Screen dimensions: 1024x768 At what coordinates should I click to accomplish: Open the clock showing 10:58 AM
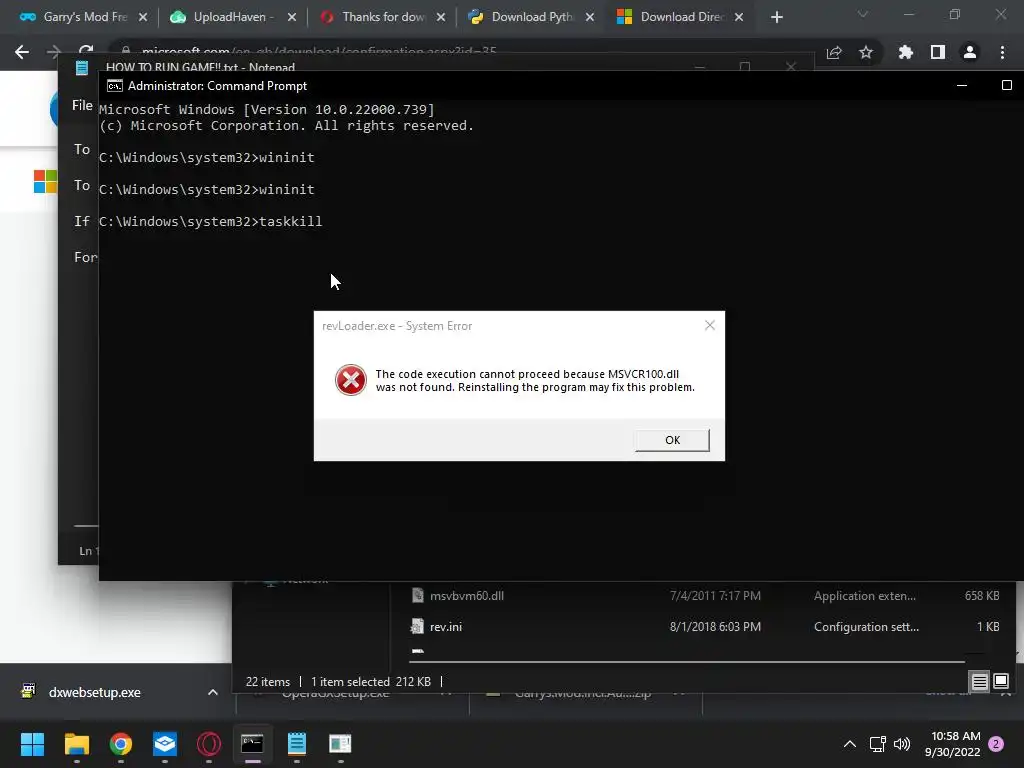pyautogui.click(x=953, y=744)
